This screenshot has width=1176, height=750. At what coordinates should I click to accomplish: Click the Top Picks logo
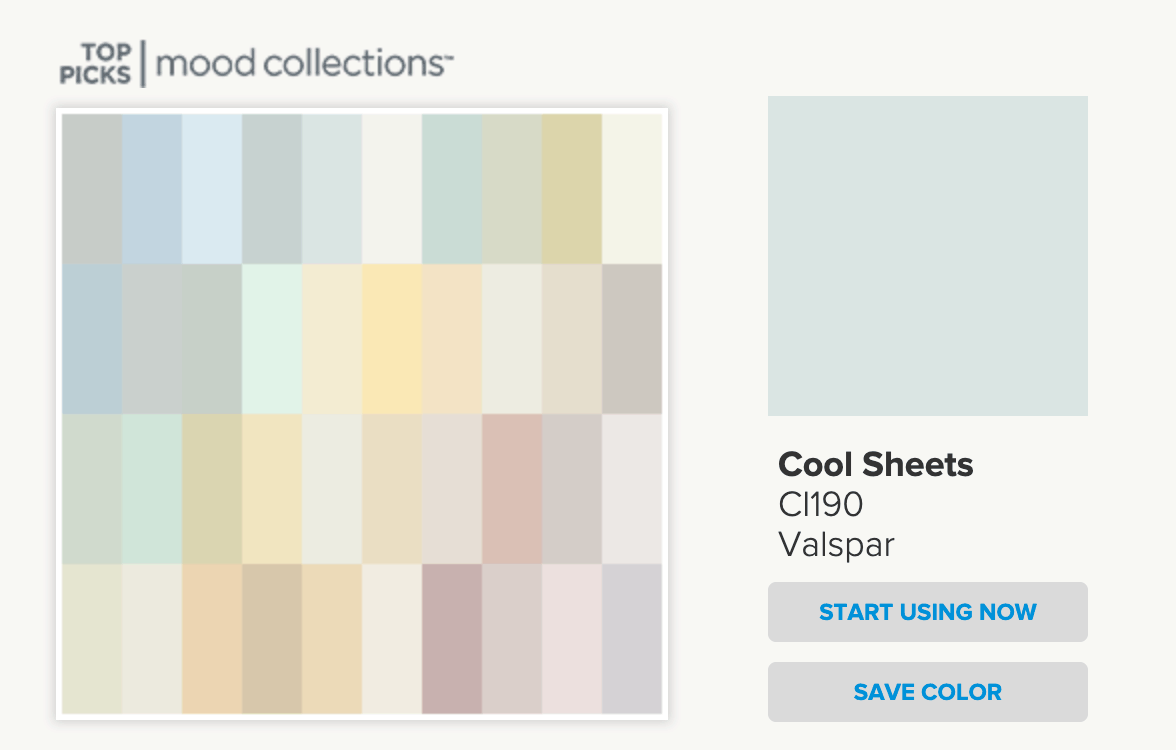tap(96, 63)
